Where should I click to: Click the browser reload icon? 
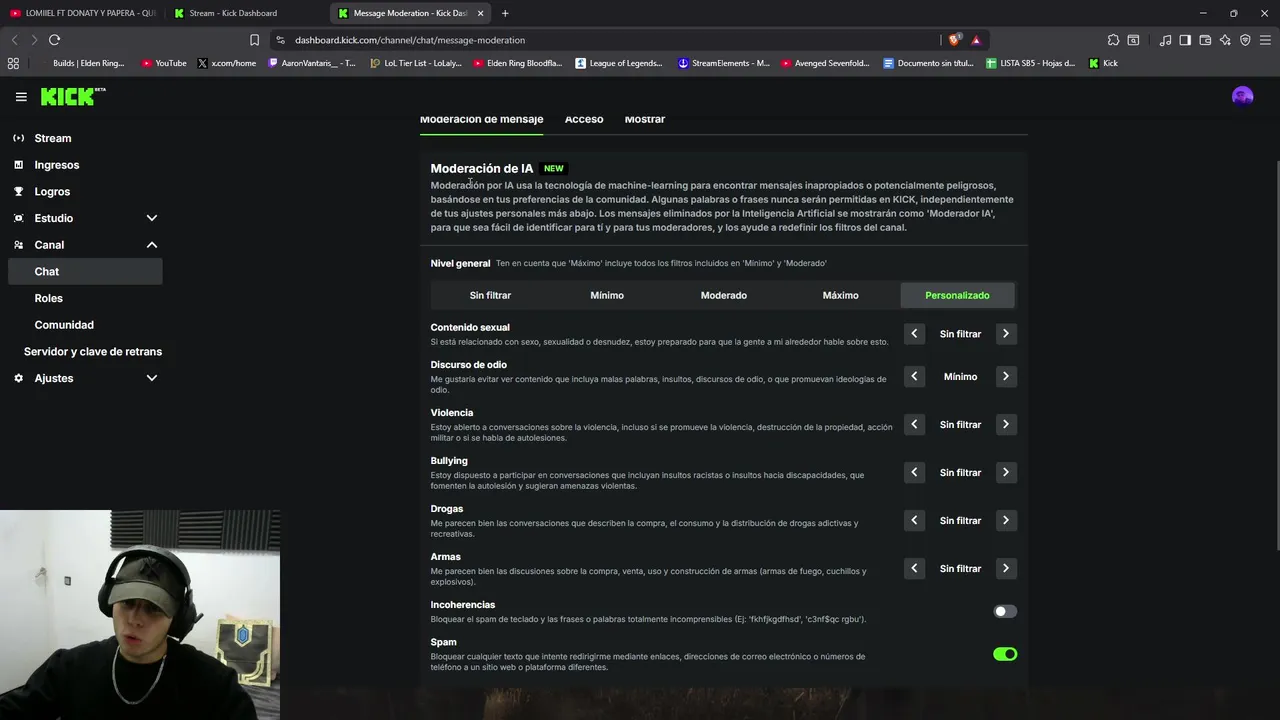click(x=54, y=40)
